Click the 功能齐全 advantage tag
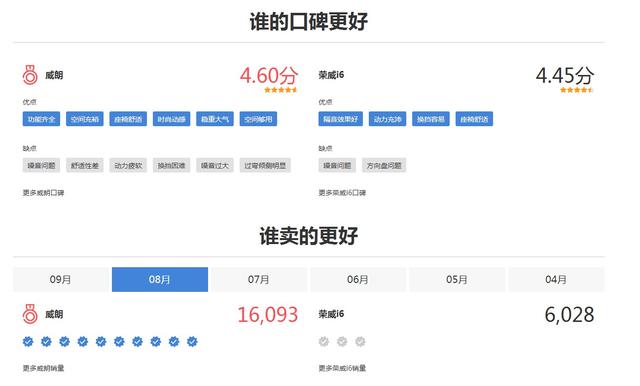The height and width of the screenshot is (386, 640). 41,119
